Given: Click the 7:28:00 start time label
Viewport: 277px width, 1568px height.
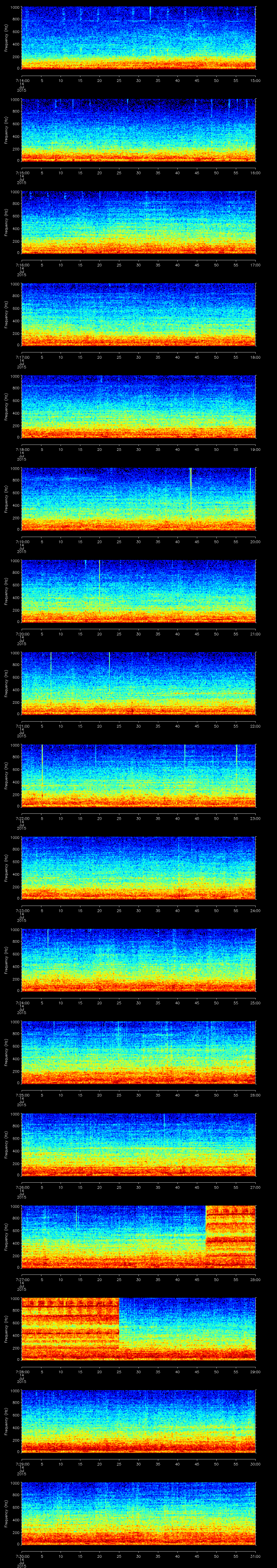Looking at the screenshot, I should (22, 1371).
